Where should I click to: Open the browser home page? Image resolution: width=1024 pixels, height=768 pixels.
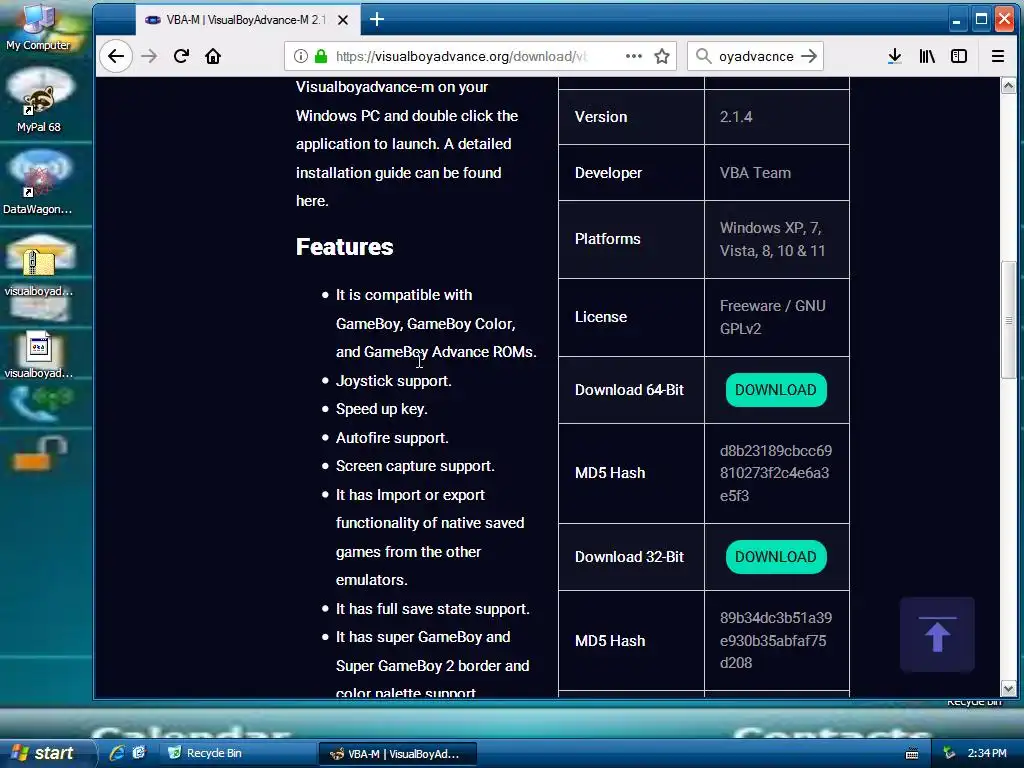(213, 56)
